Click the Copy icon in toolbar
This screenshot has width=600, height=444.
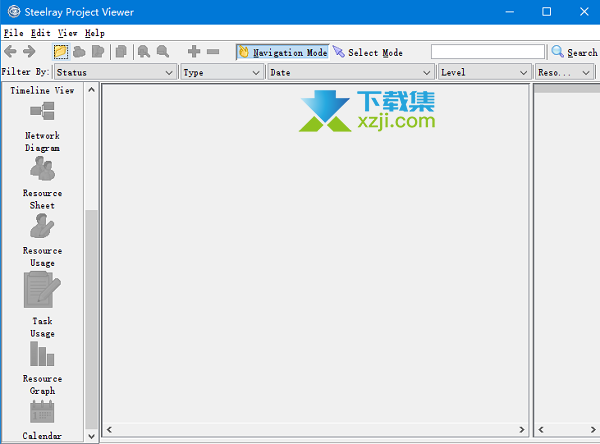121,52
